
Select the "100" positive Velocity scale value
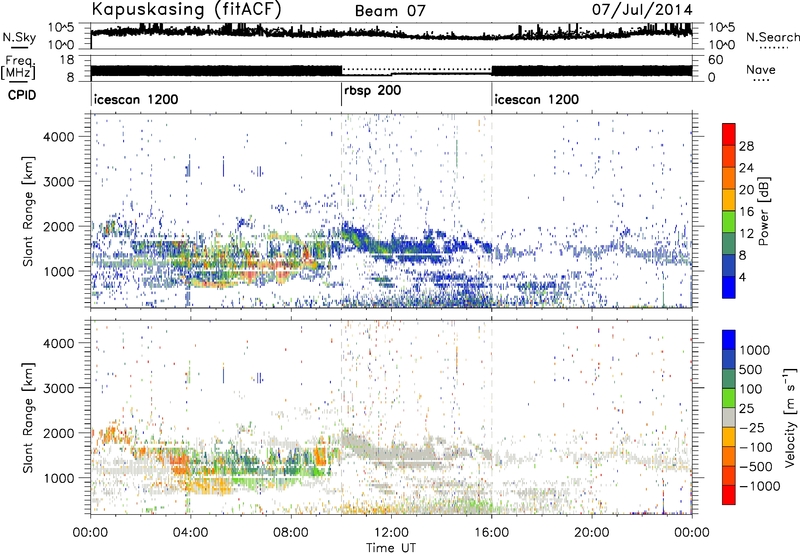point(751,389)
